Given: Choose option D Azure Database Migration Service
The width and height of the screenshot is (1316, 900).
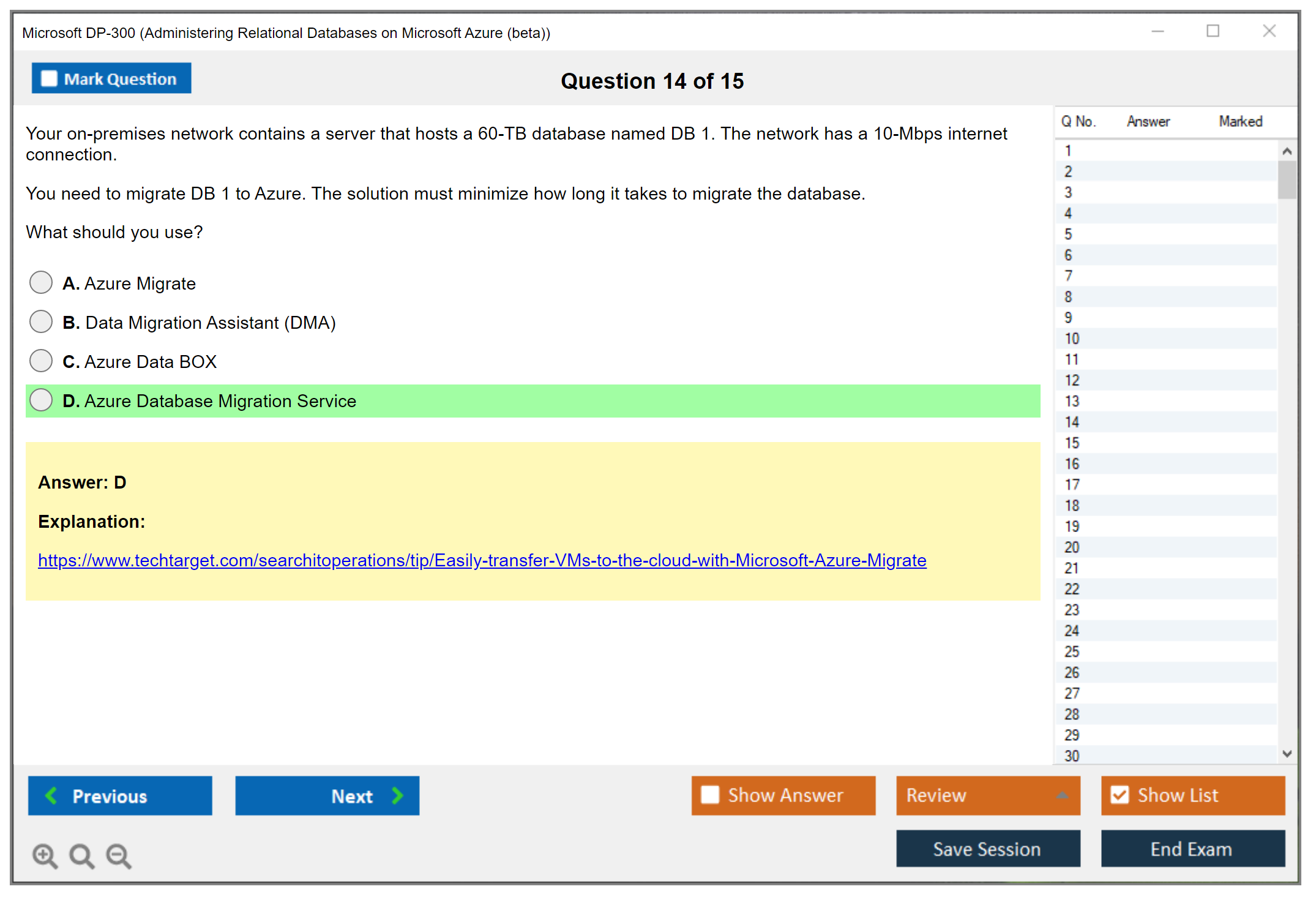Looking at the screenshot, I should (41, 400).
